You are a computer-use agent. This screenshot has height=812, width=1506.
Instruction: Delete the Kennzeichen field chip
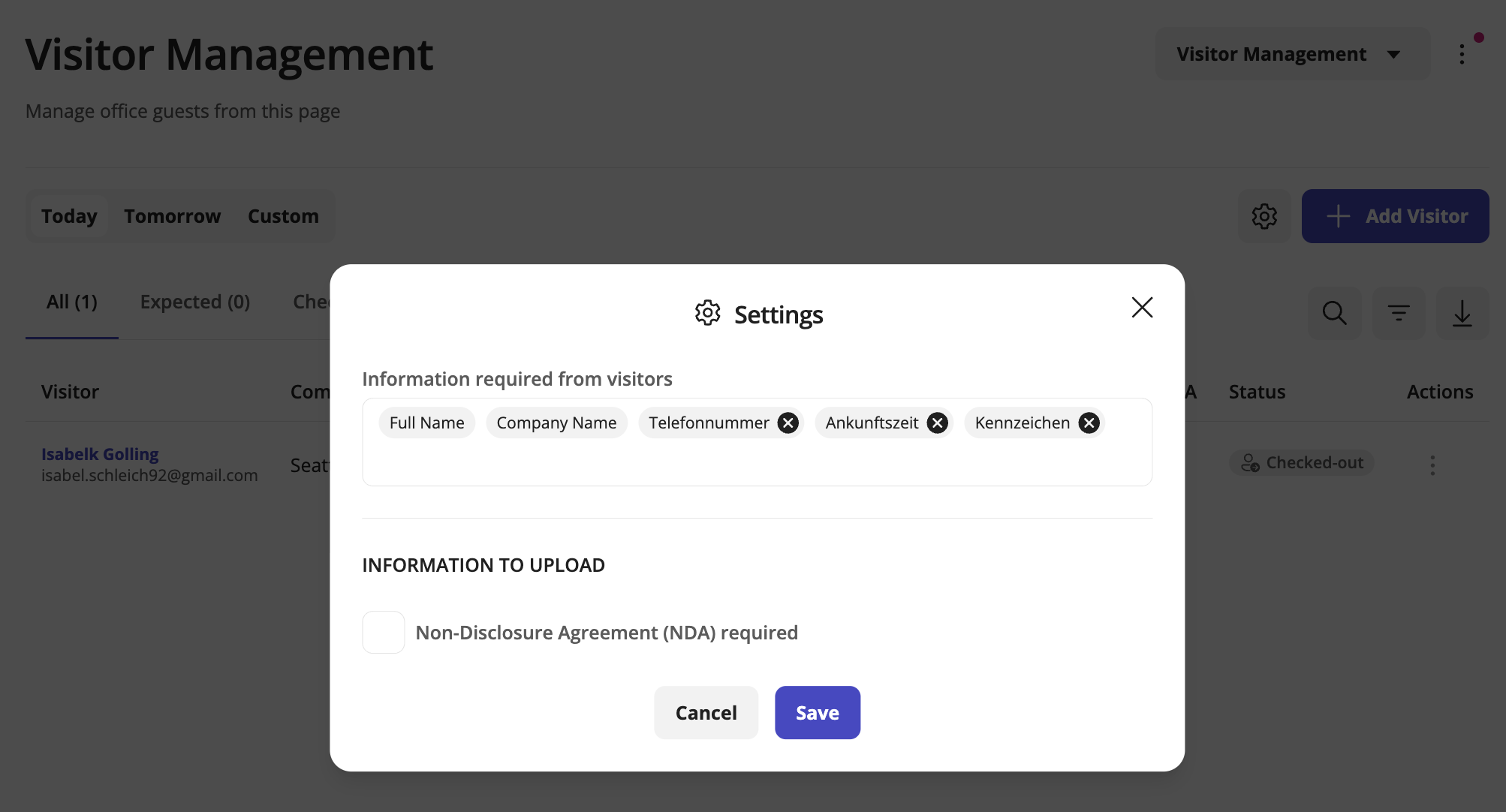pos(1089,423)
